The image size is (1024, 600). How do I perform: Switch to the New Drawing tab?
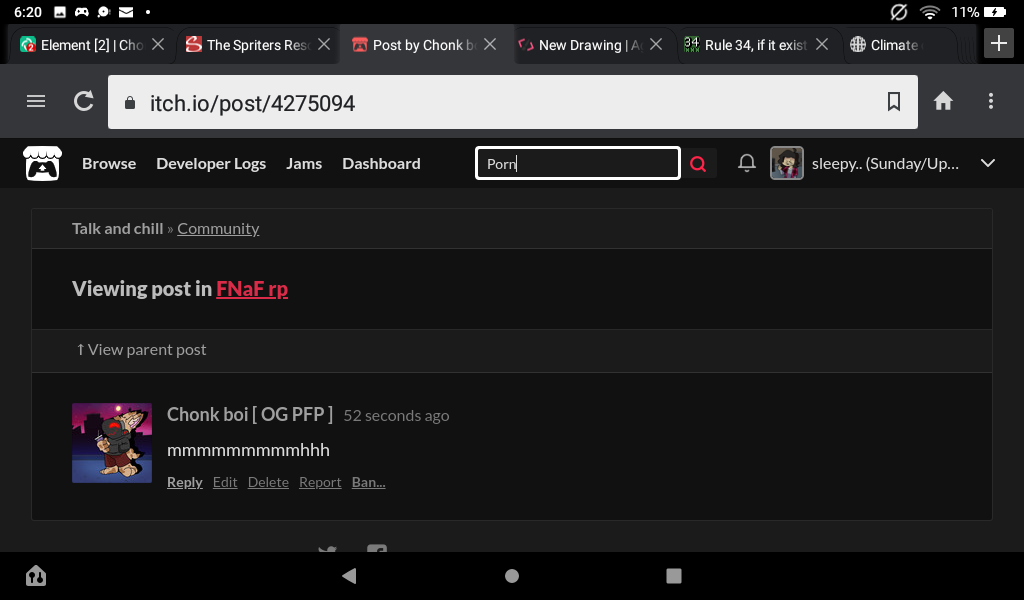click(581, 45)
